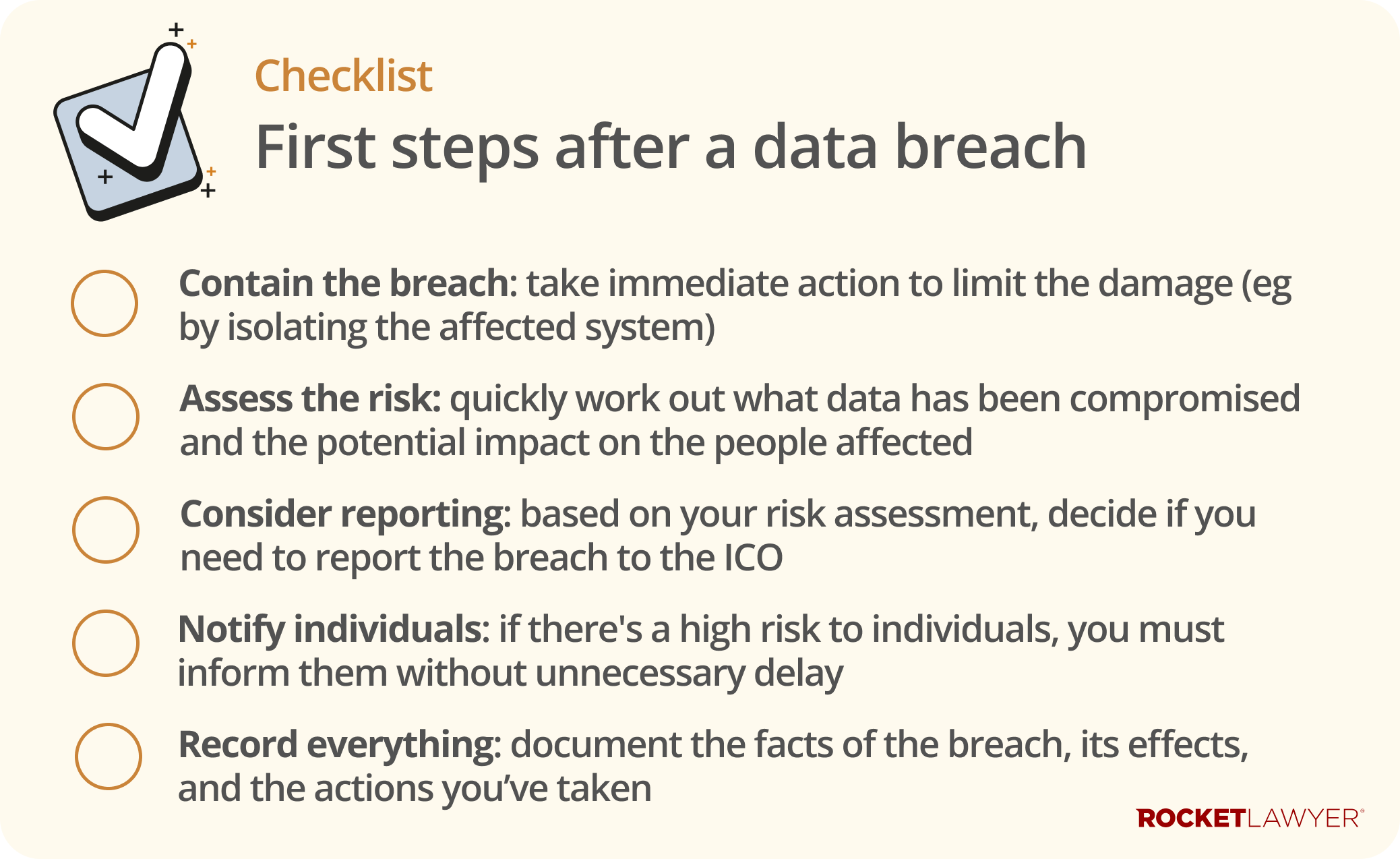
Task: Check the circle next to Assess the risk
Action: pyautogui.click(x=106, y=417)
